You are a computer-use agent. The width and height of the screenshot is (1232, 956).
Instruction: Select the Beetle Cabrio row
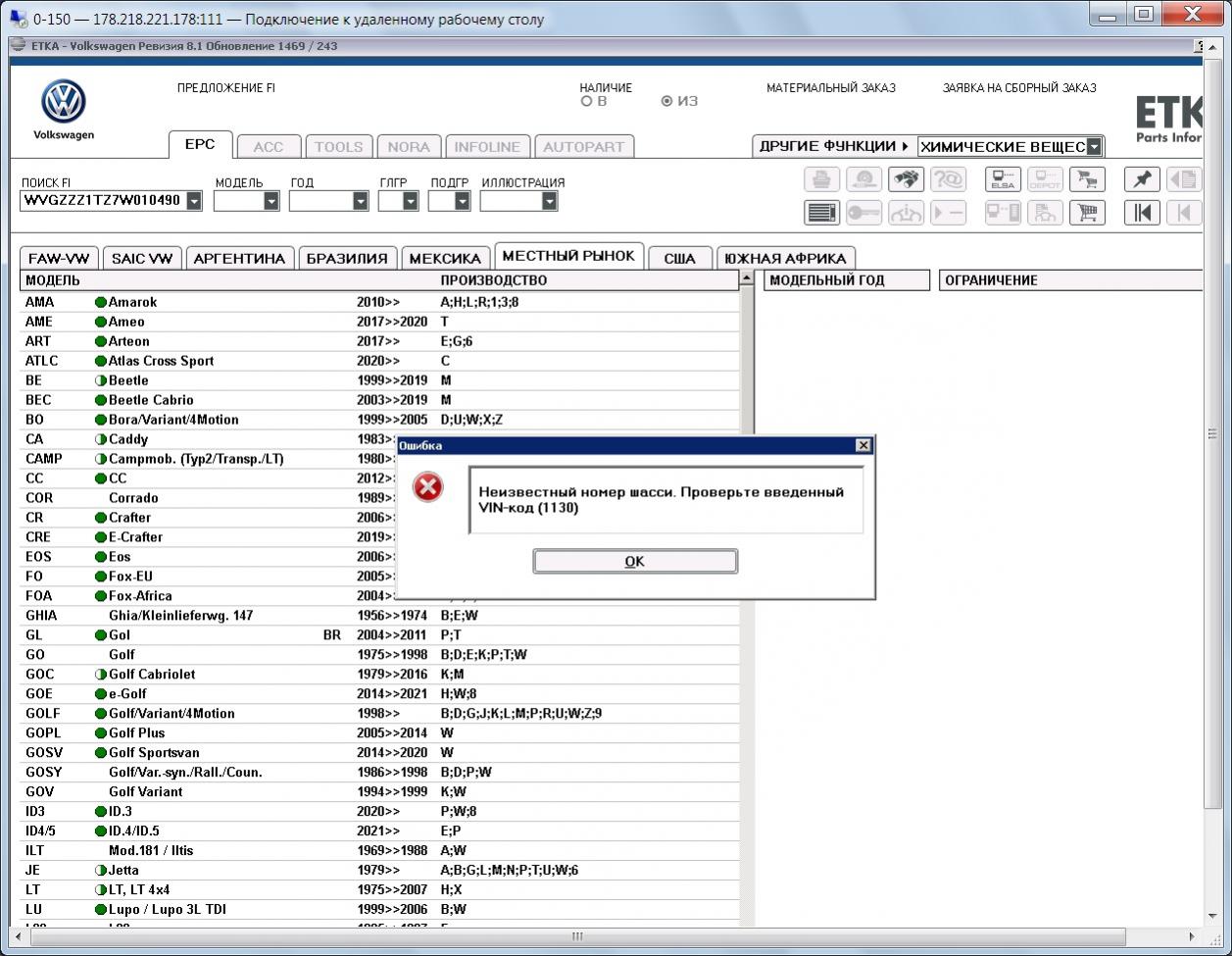[x=379, y=400]
